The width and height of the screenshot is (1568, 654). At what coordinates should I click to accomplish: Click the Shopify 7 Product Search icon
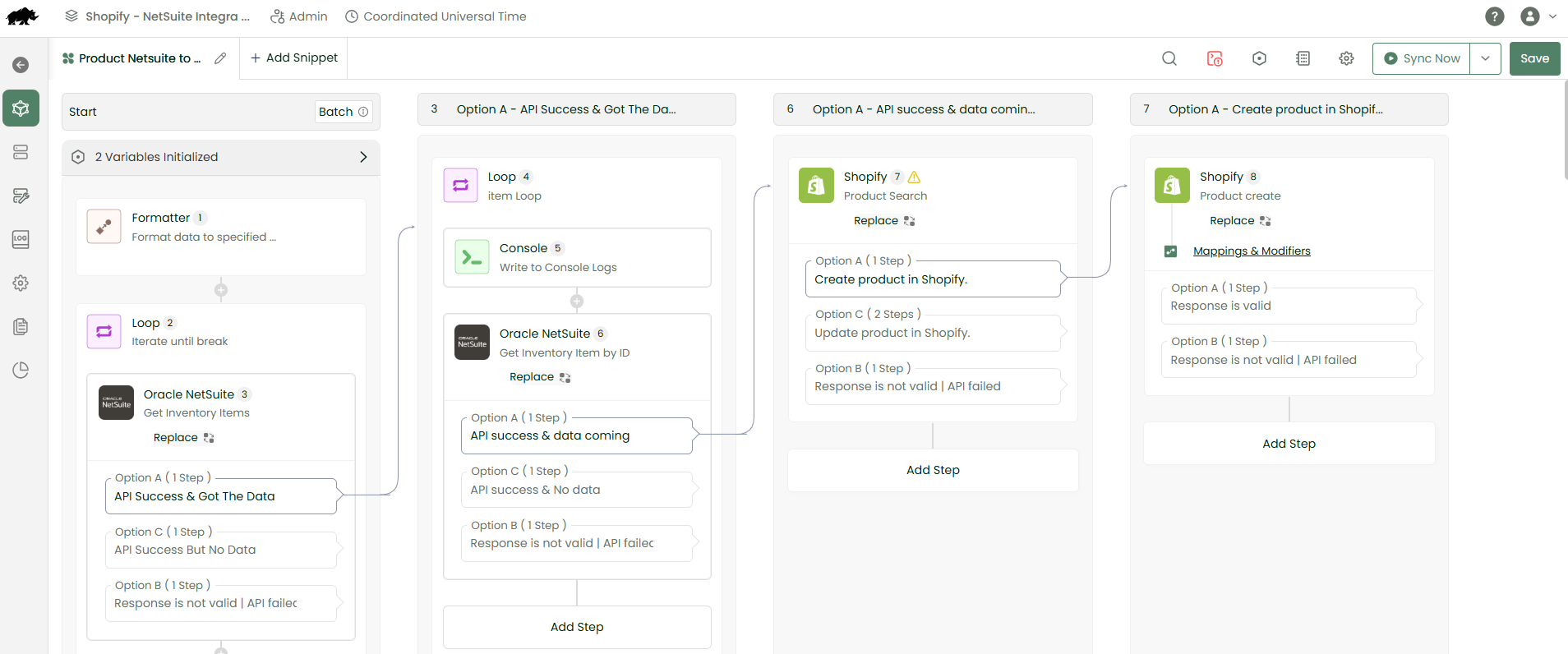(x=816, y=186)
